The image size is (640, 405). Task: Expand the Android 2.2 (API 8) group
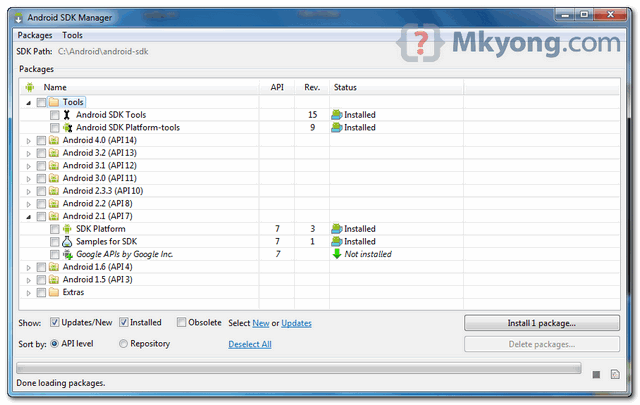pos(29,204)
